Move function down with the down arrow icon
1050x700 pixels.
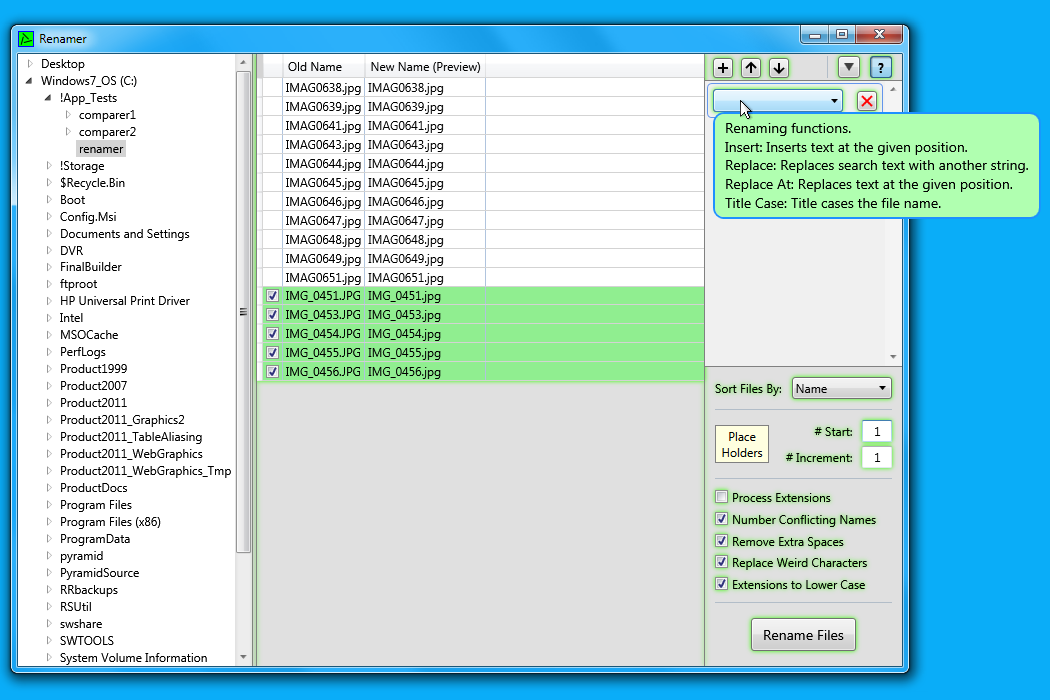(x=779, y=68)
